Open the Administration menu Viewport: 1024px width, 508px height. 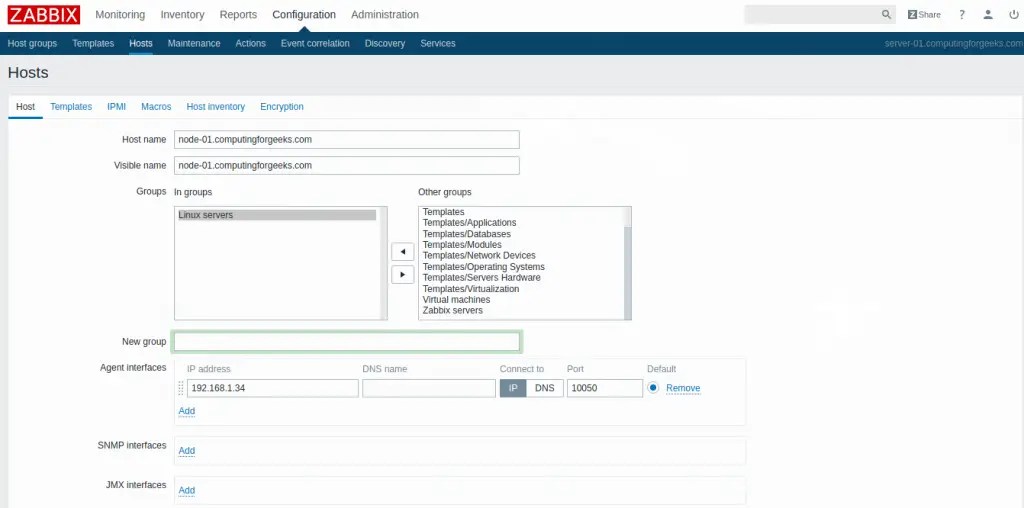click(x=385, y=14)
